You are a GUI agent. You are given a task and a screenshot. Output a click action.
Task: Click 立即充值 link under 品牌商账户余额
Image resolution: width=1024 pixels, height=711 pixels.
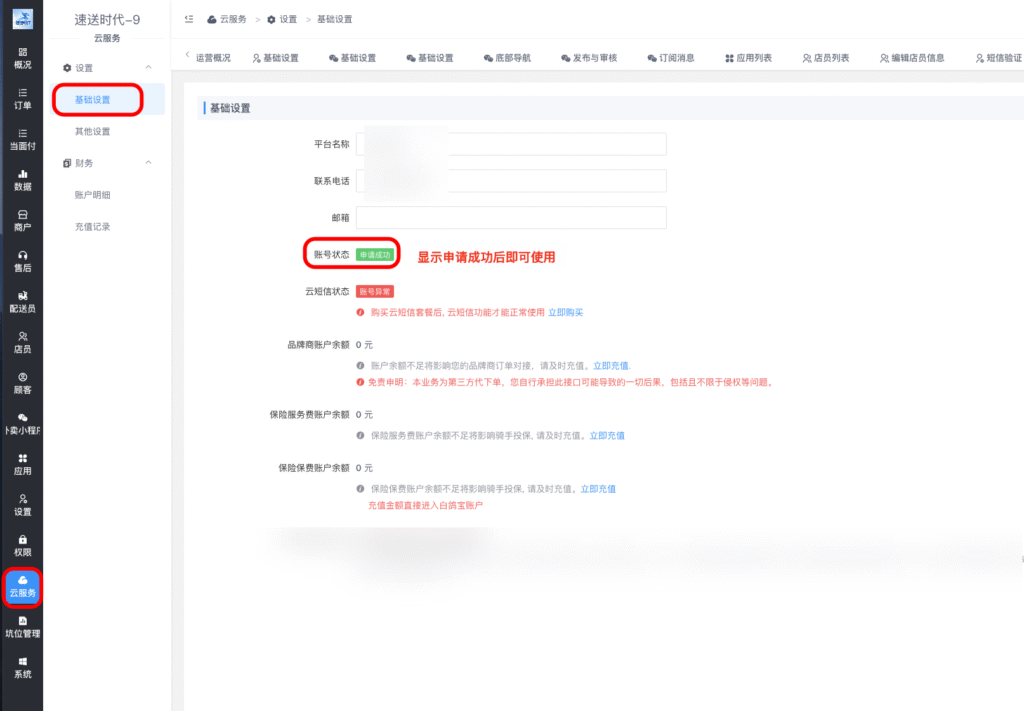[611, 366]
